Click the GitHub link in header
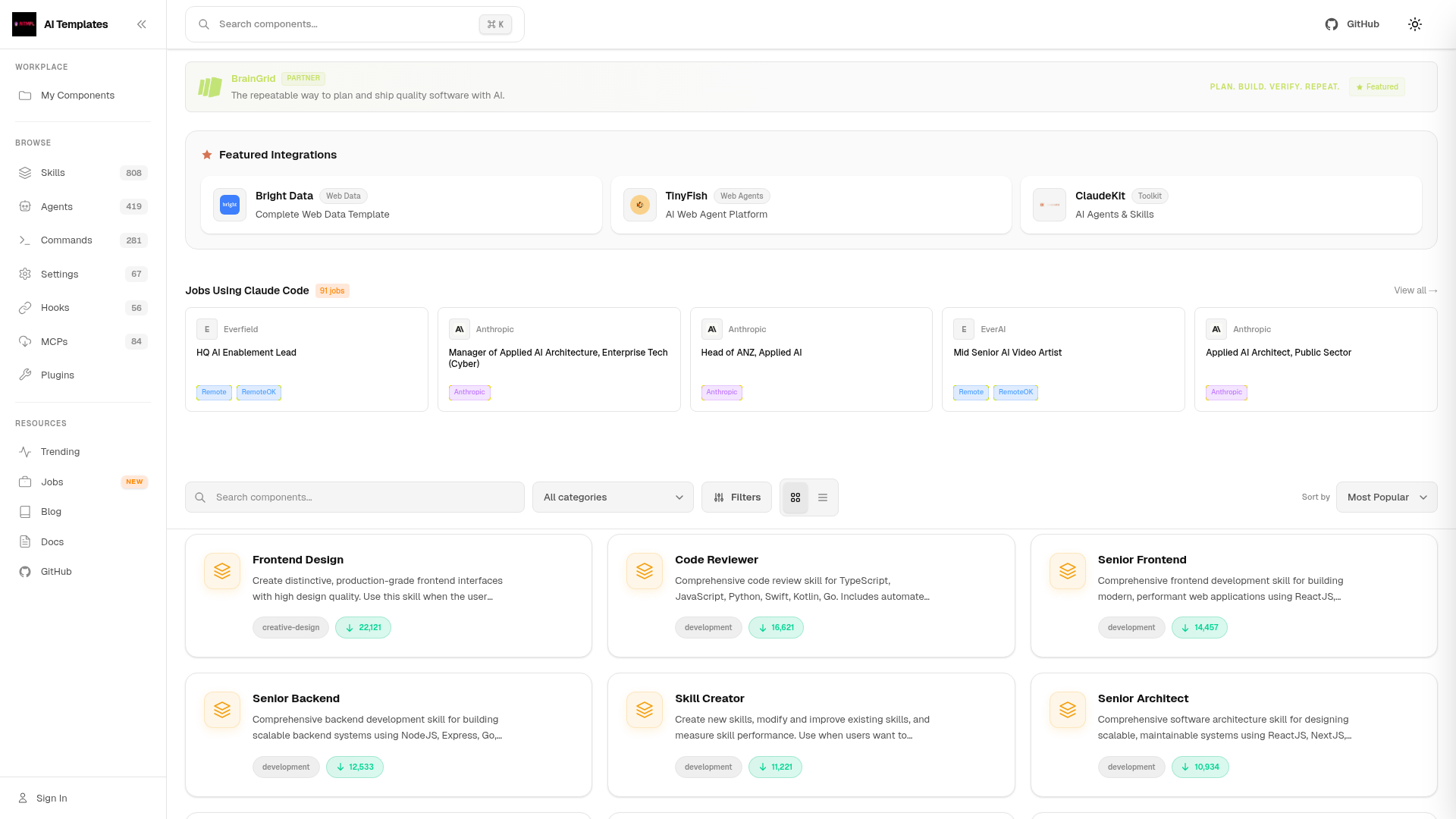 (1352, 24)
